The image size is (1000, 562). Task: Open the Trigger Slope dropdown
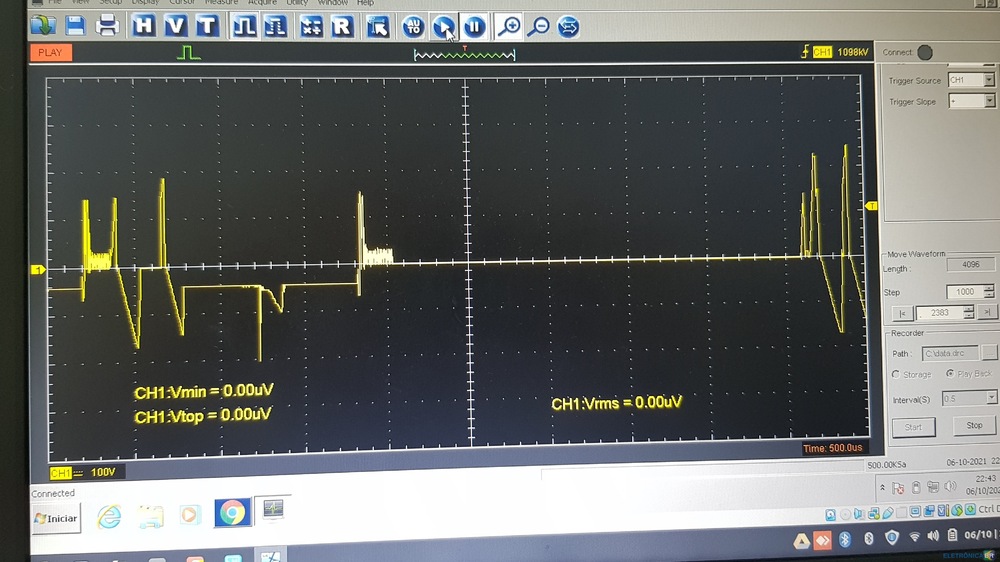click(971, 101)
